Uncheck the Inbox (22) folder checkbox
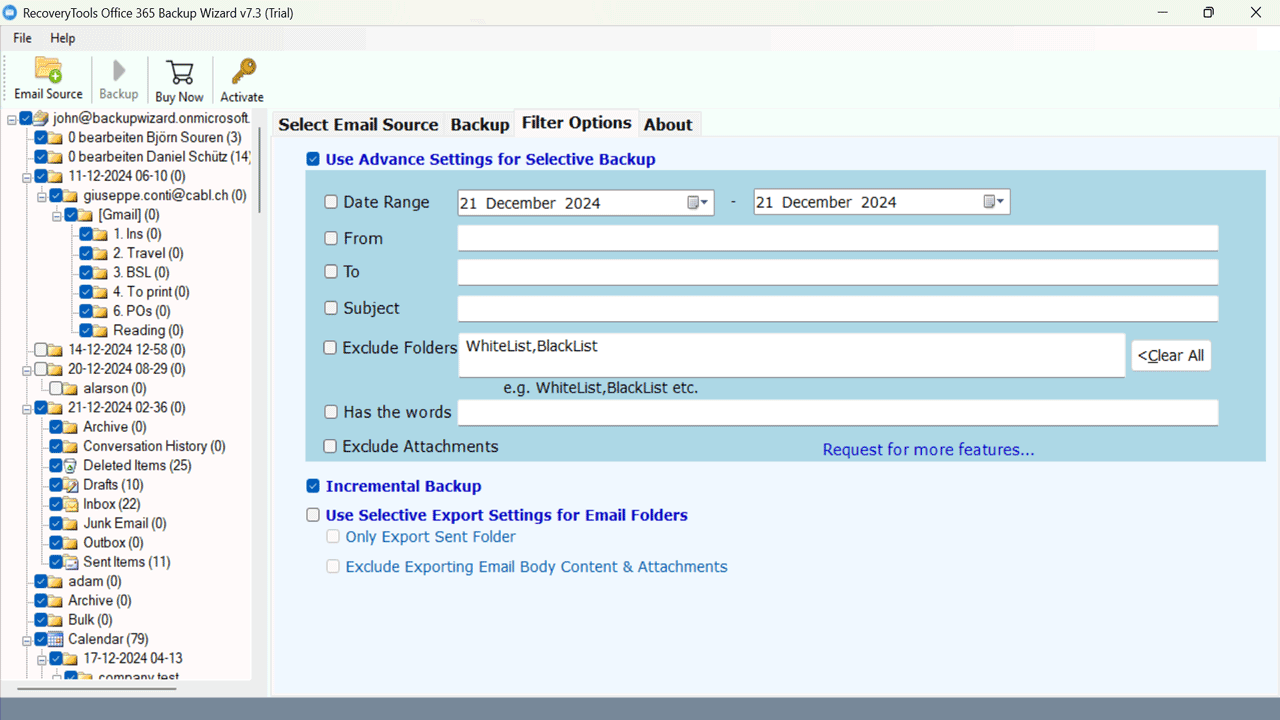Screen dimensions: 1280x720 click(x=56, y=504)
